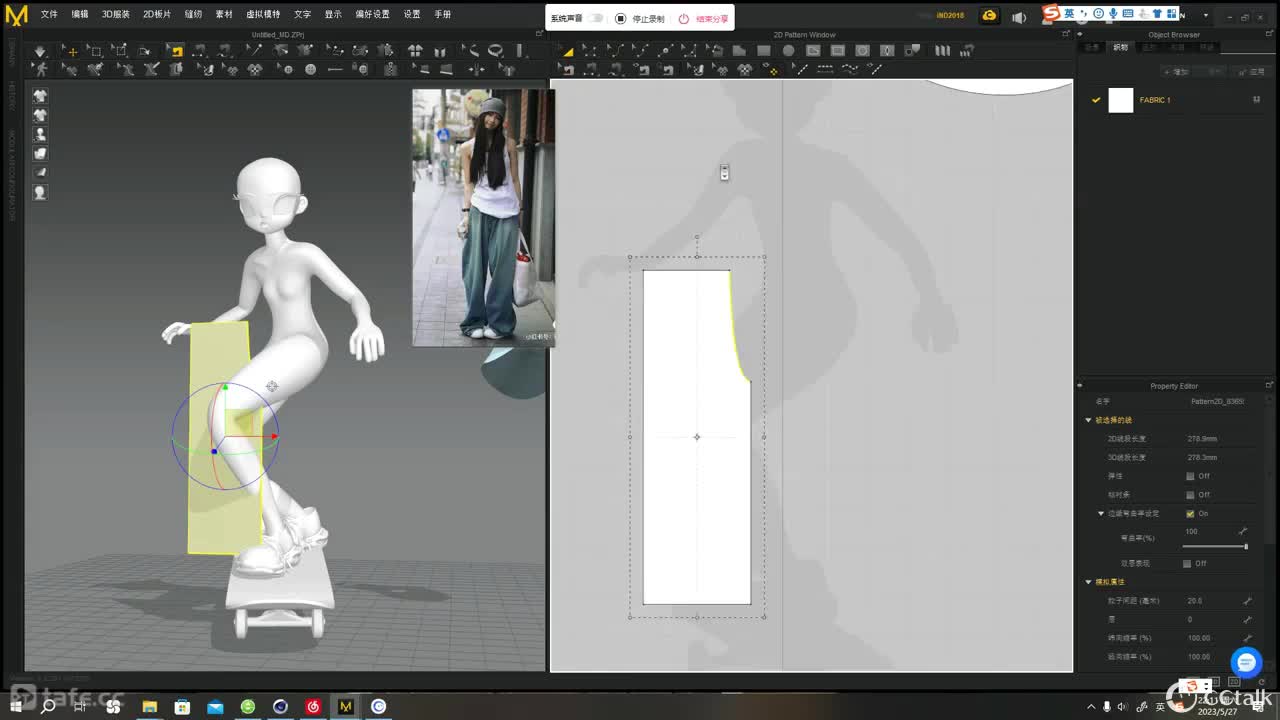
Task: Uncheck the 边缘弯曲率设定 On checkbox
Action: 1189,513
